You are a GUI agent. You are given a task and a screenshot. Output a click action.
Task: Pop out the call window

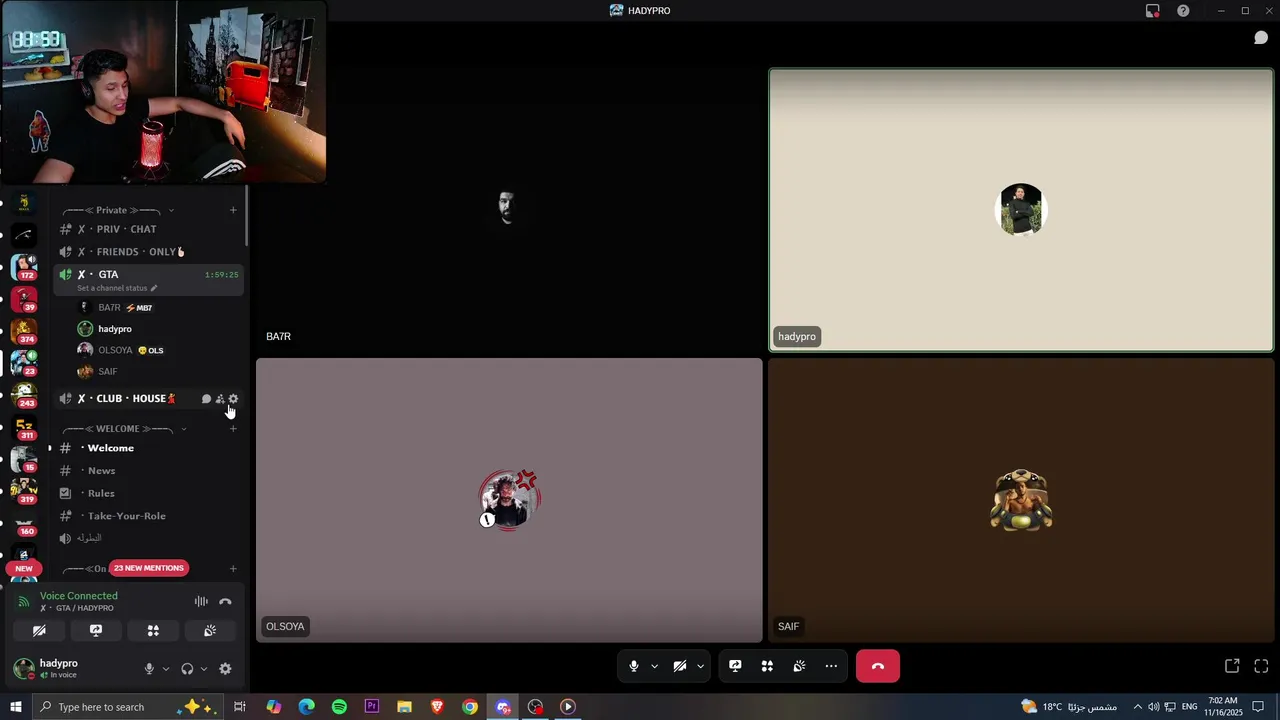pyautogui.click(x=1232, y=666)
